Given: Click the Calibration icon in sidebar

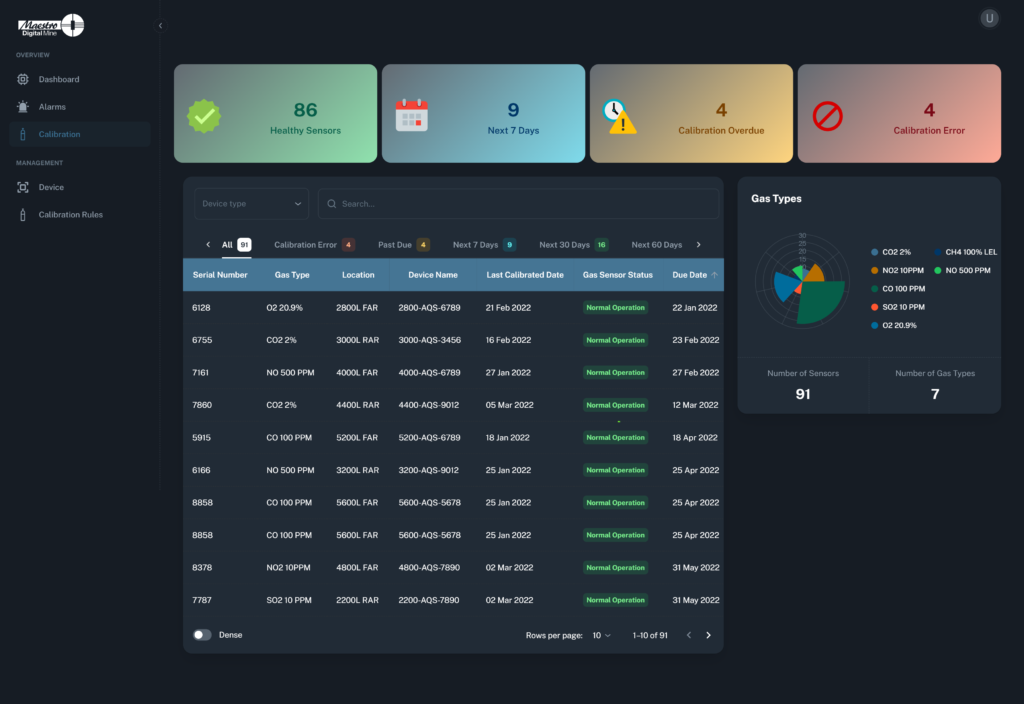Looking at the screenshot, I should (23, 134).
